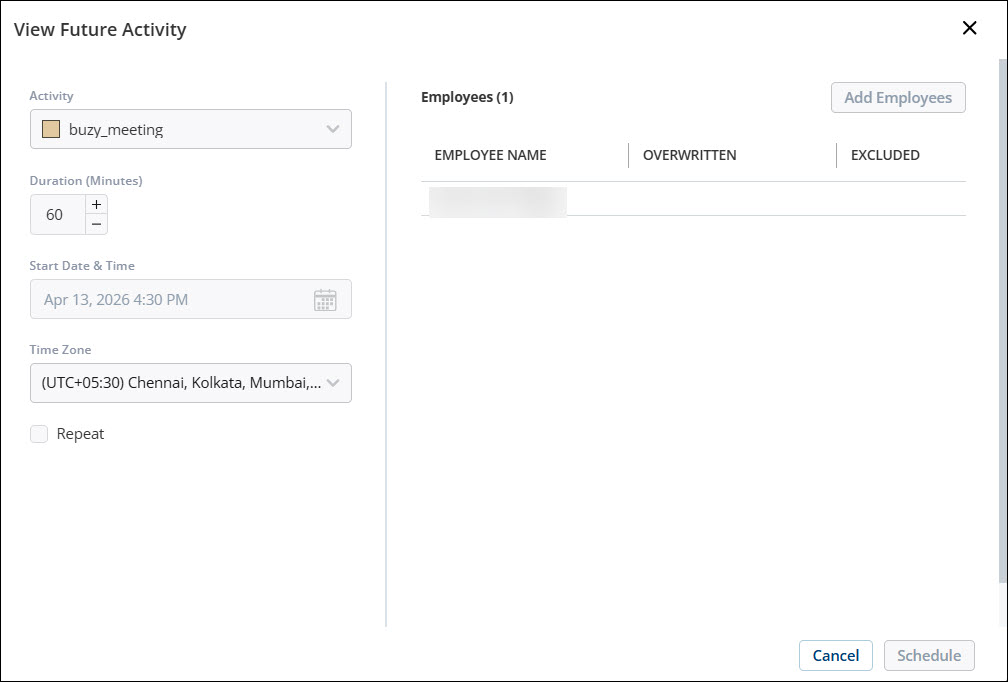The height and width of the screenshot is (682, 1008).
Task: Increase duration with the plus button
Action: click(96, 204)
